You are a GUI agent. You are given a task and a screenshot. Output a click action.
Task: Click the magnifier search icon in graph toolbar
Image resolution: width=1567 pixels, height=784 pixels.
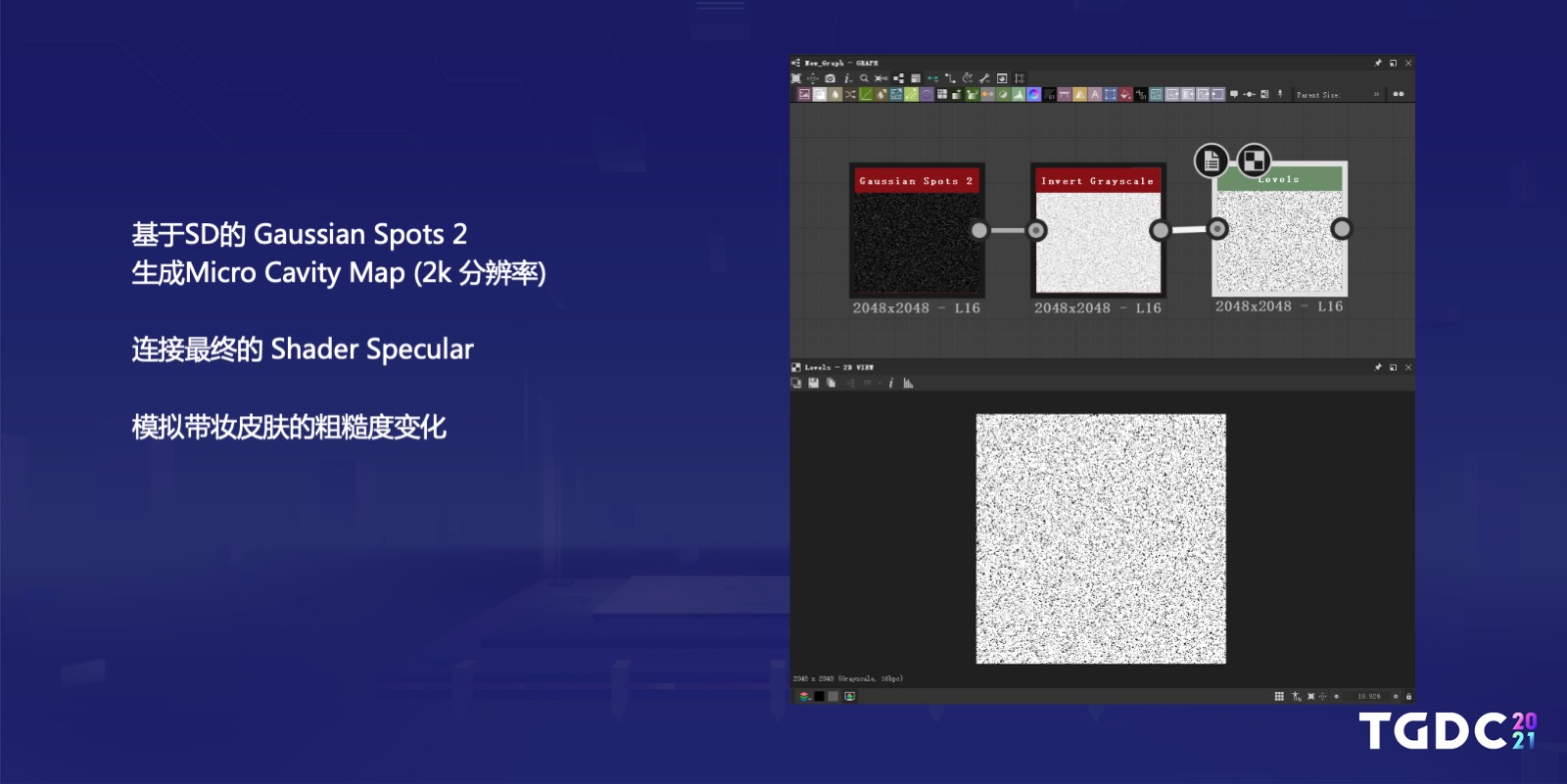pos(864,78)
